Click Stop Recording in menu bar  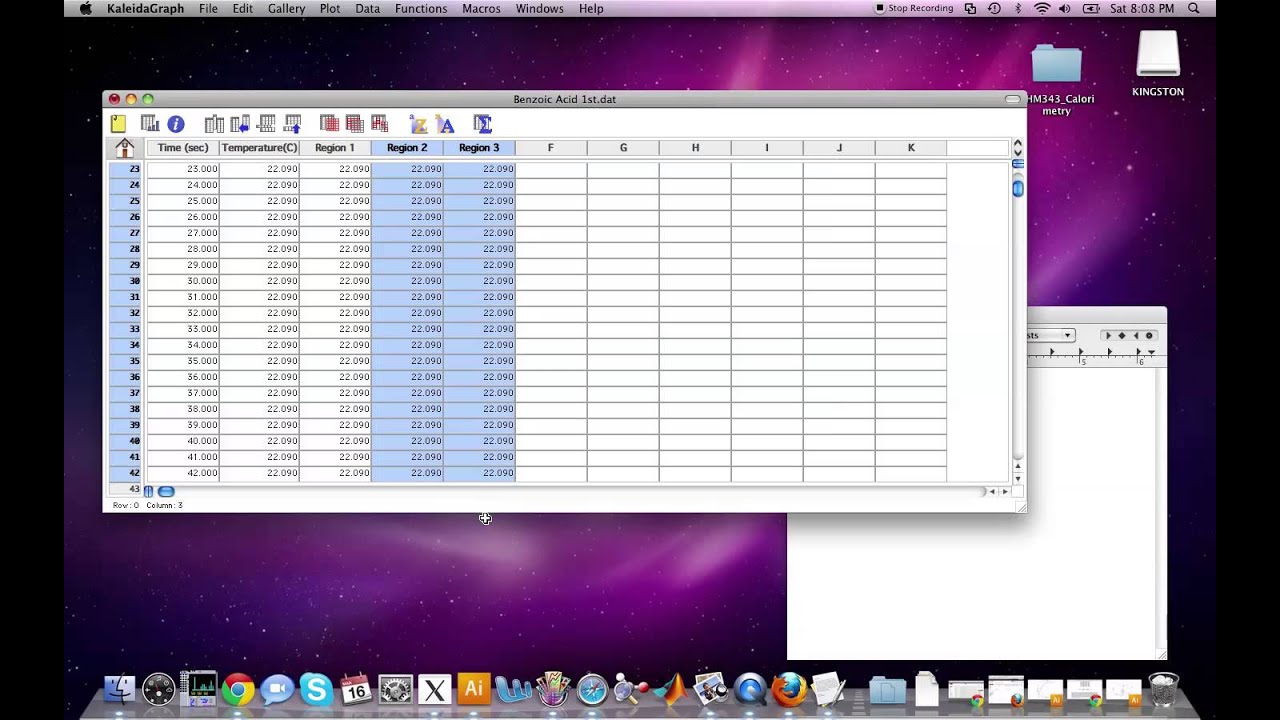pos(914,8)
